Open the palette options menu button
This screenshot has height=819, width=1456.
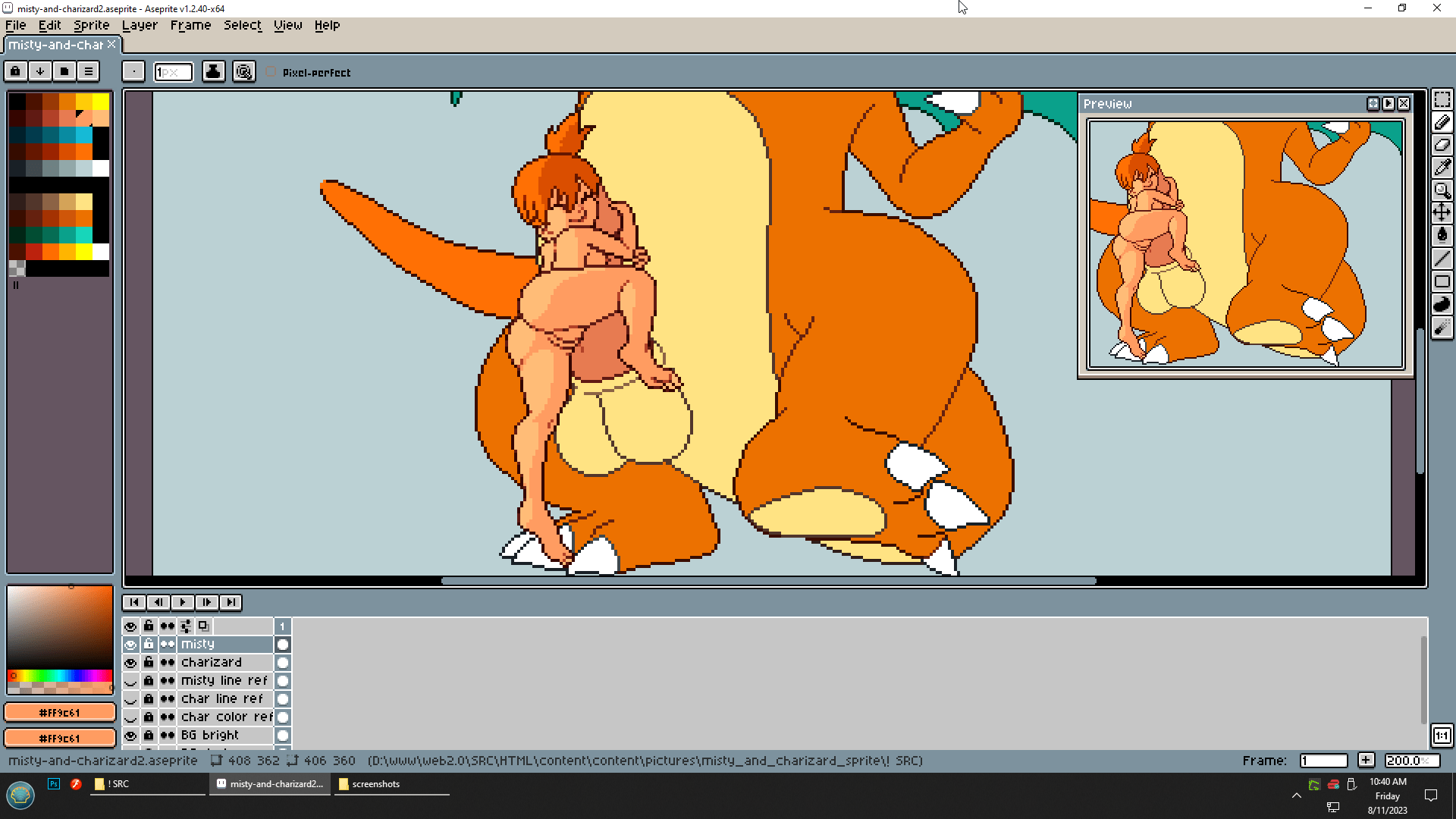click(x=89, y=71)
